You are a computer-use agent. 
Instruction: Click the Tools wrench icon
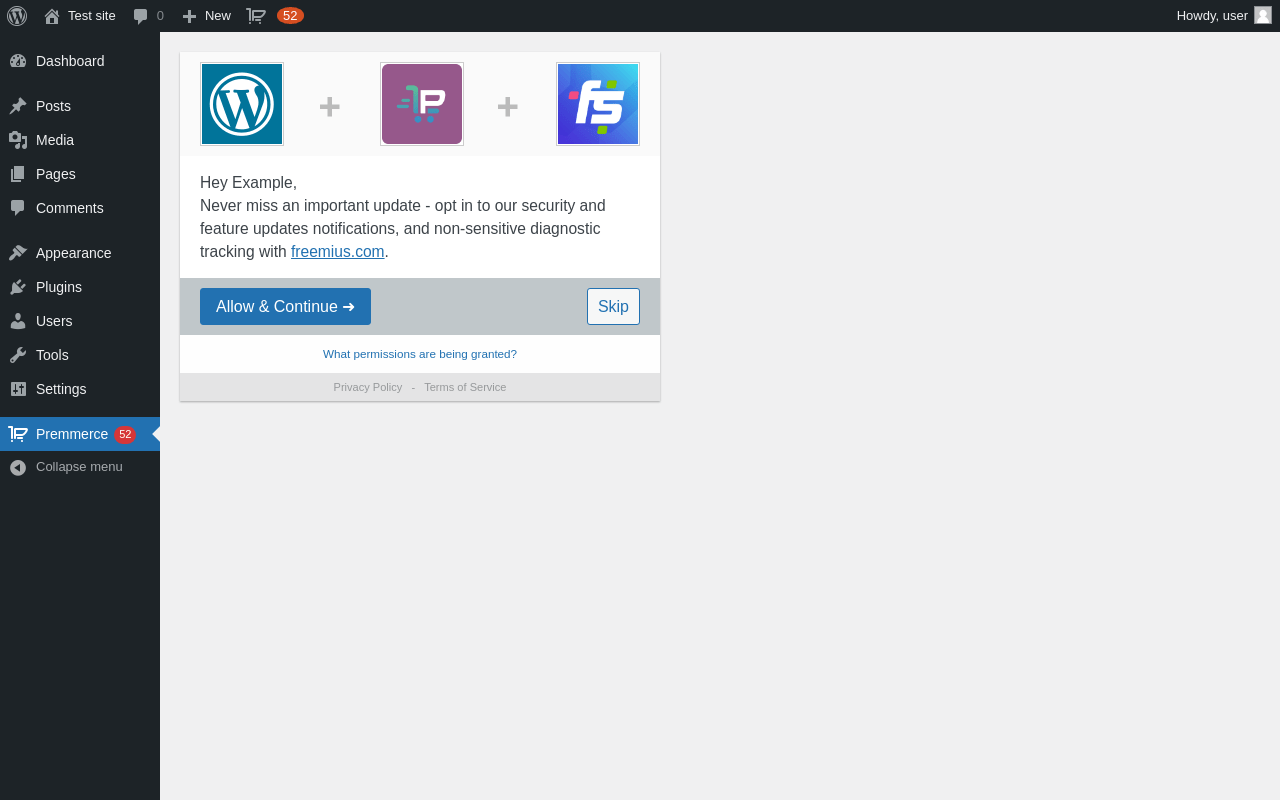pyautogui.click(x=18, y=355)
